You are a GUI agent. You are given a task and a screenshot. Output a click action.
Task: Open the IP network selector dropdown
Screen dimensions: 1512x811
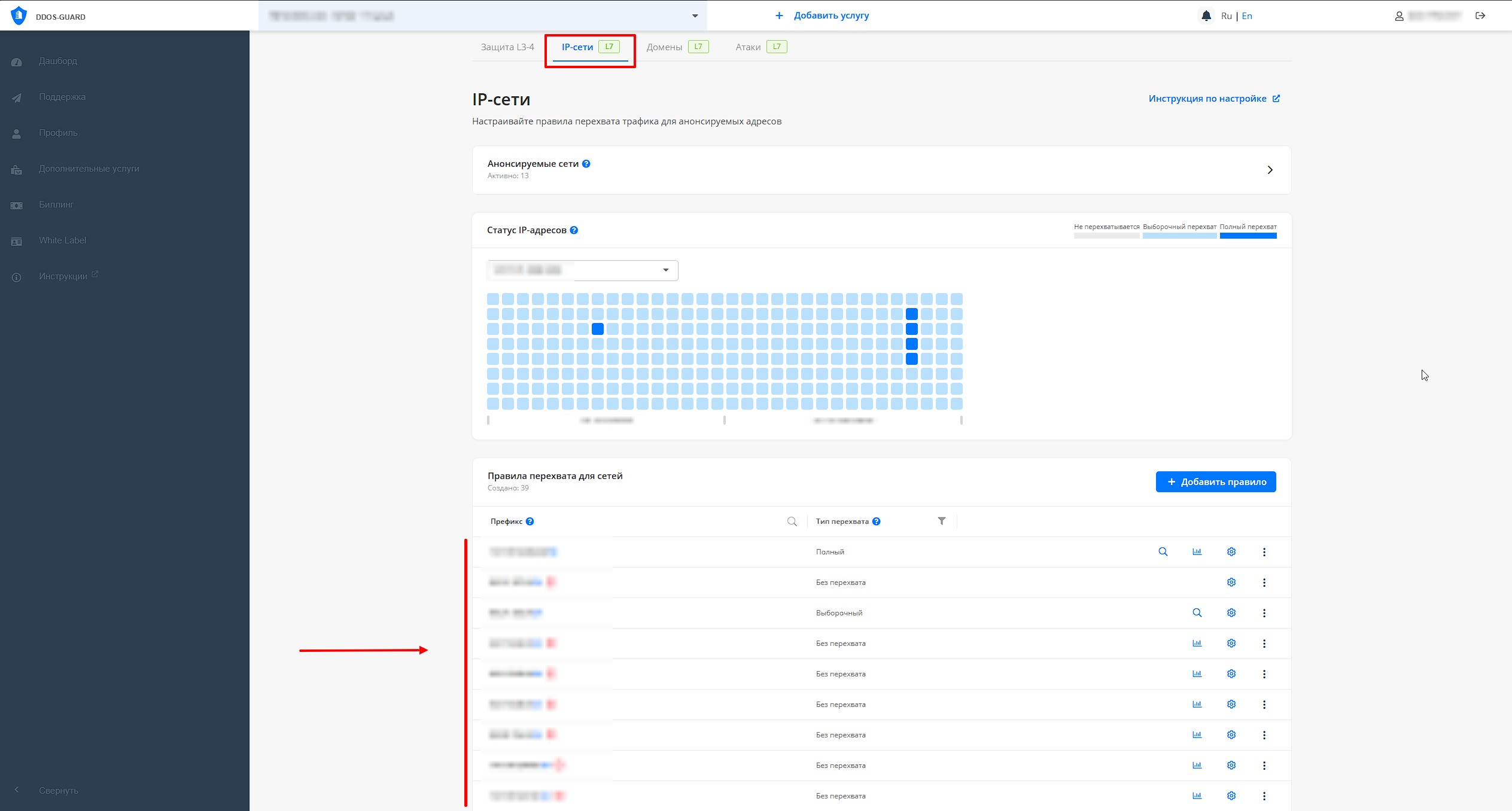click(x=583, y=270)
